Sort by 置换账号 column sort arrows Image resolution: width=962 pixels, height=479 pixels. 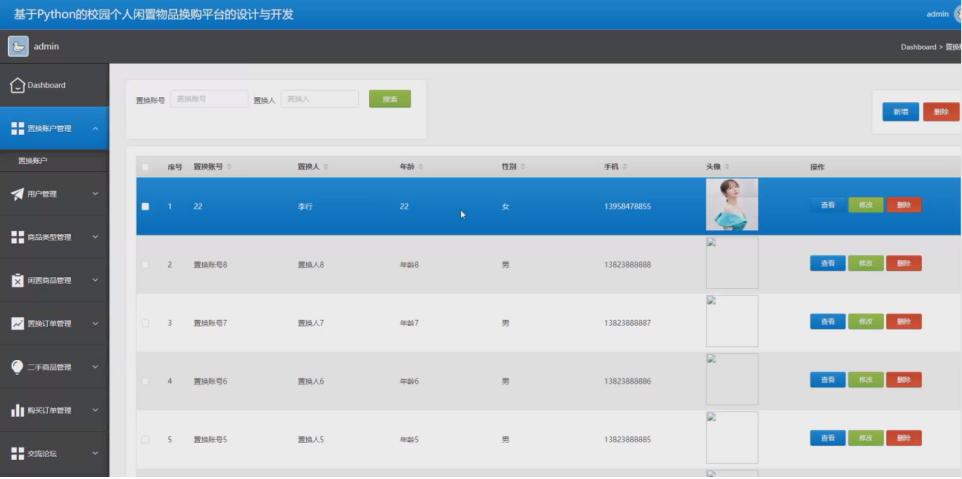pos(229,167)
